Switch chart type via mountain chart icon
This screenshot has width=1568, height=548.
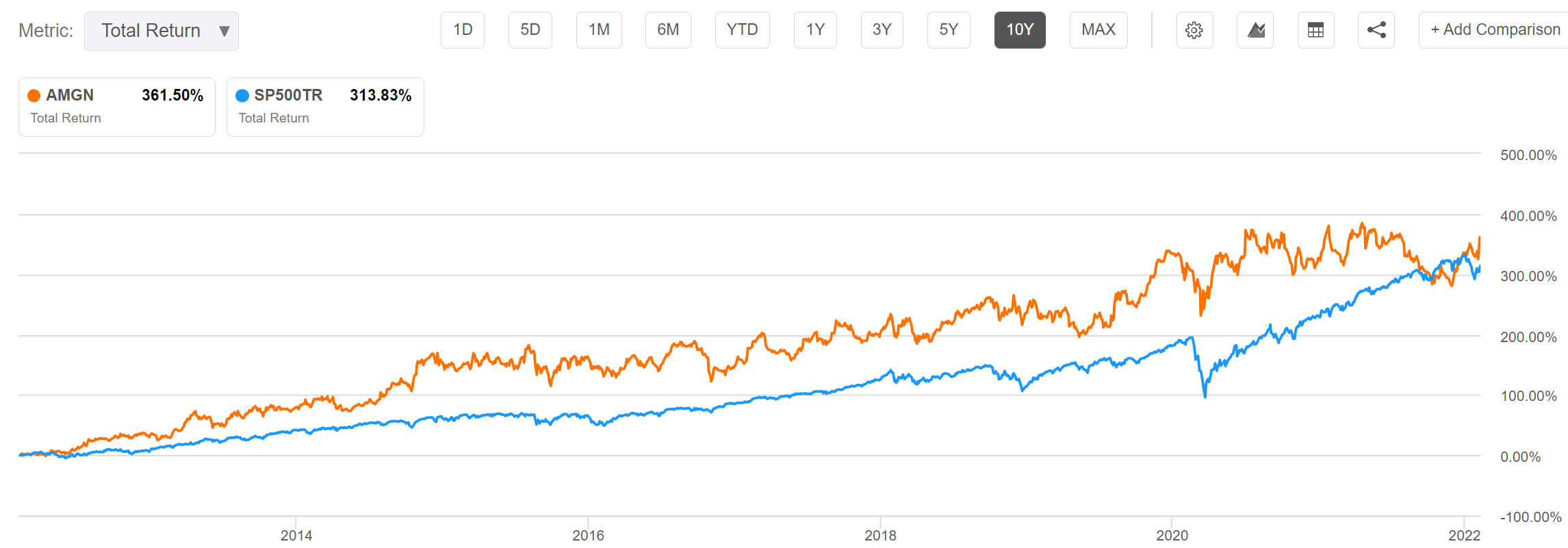[x=1255, y=30]
